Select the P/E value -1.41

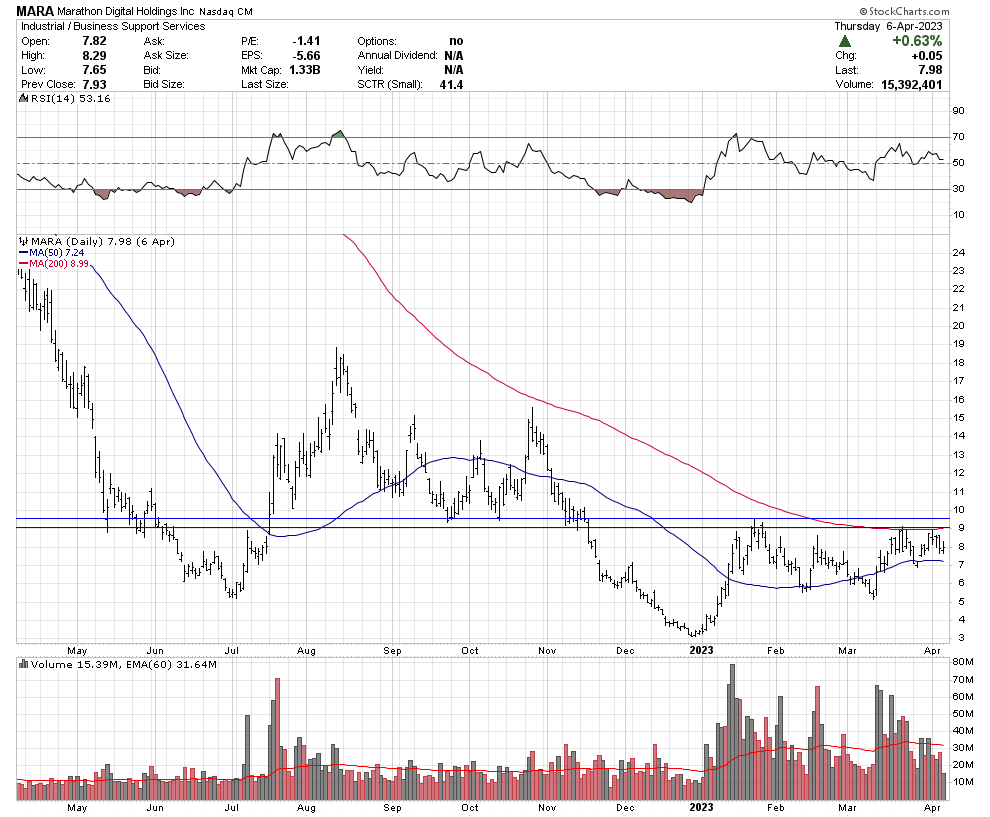306,41
